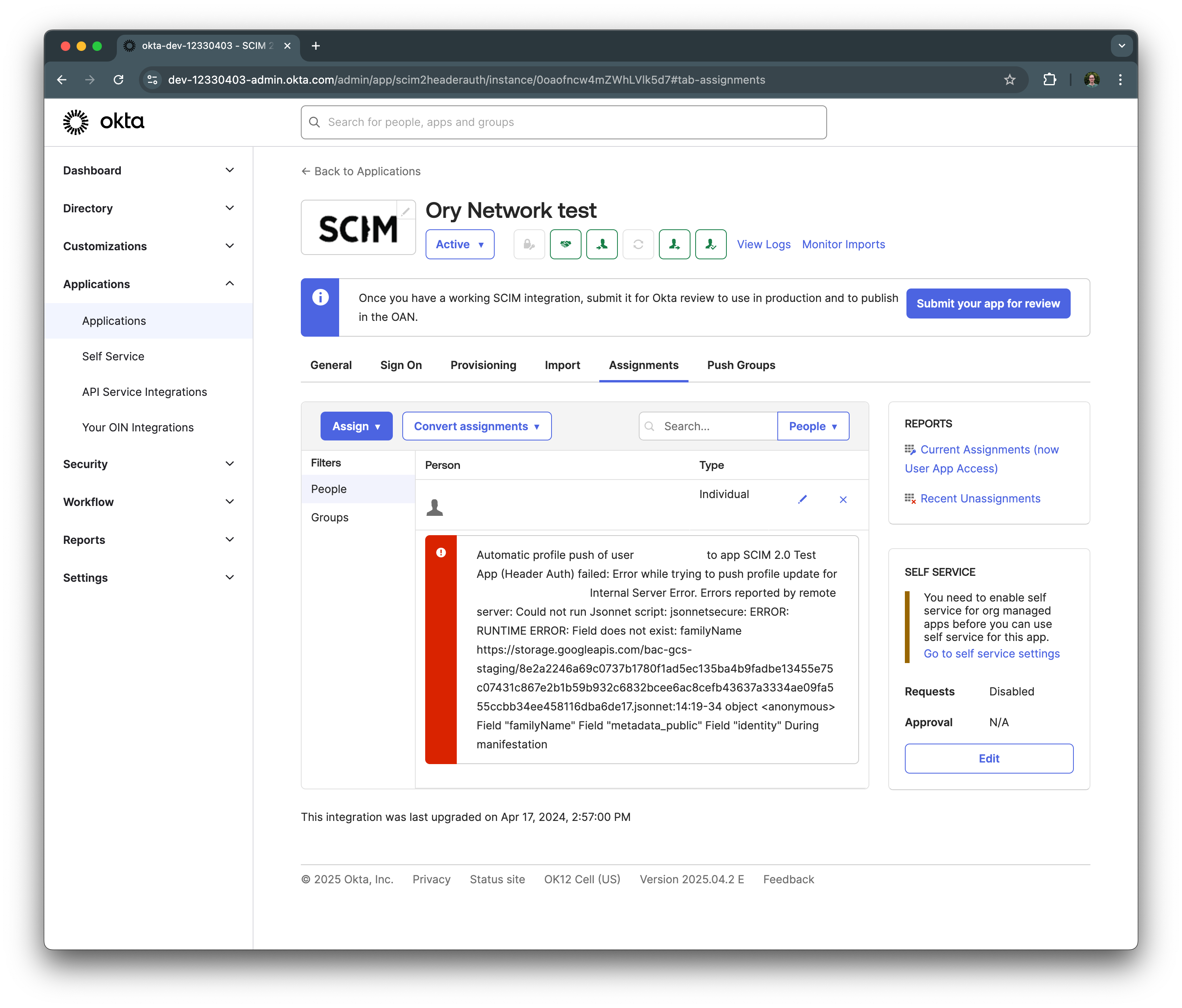The height and width of the screenshot is (1008, 1182).
Task: Click the person with checkmark icon
Action: [x=710, y=244]
